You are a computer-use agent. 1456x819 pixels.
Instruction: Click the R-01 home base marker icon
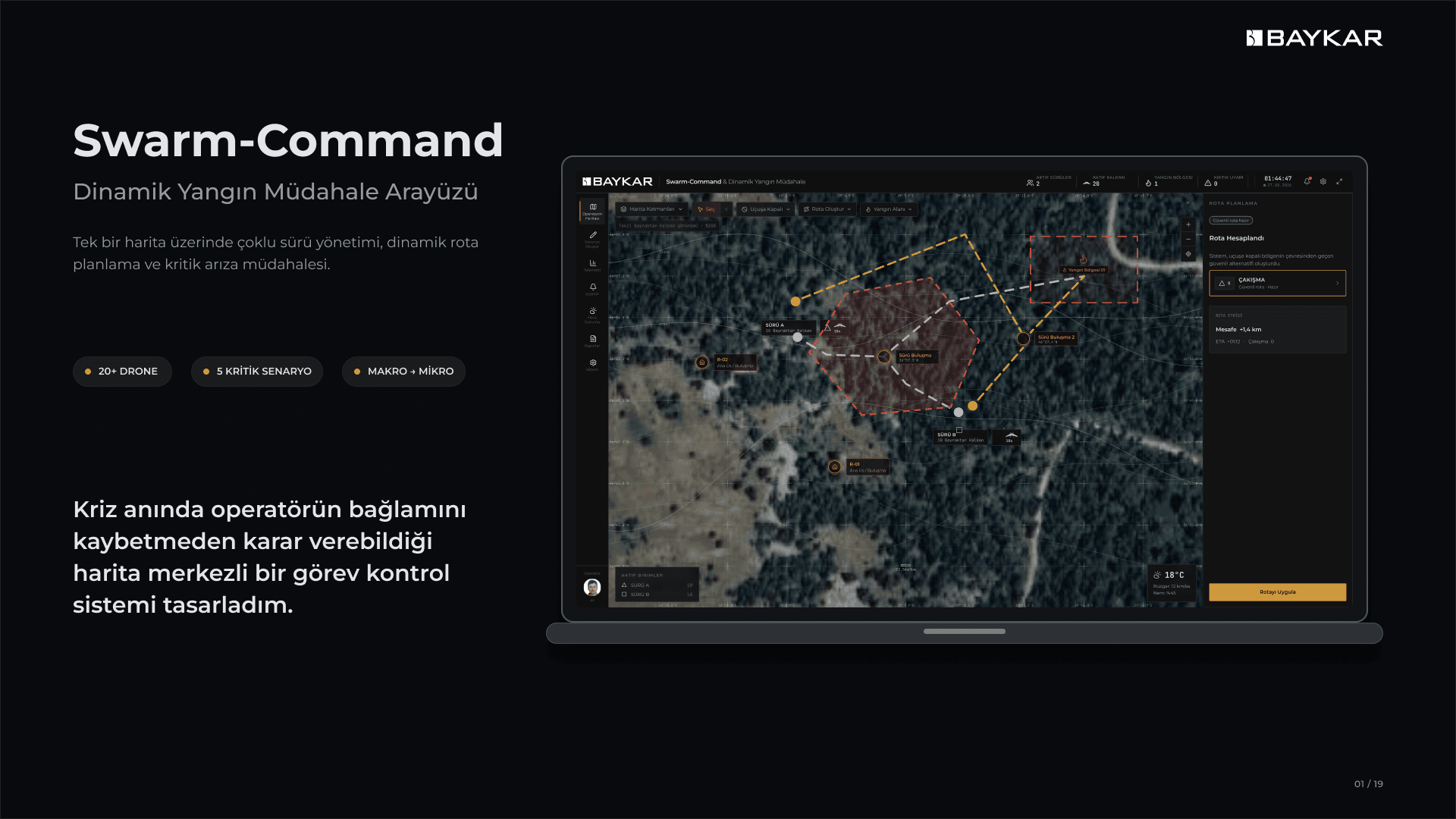pyautogui.click(x=834, y=467)
